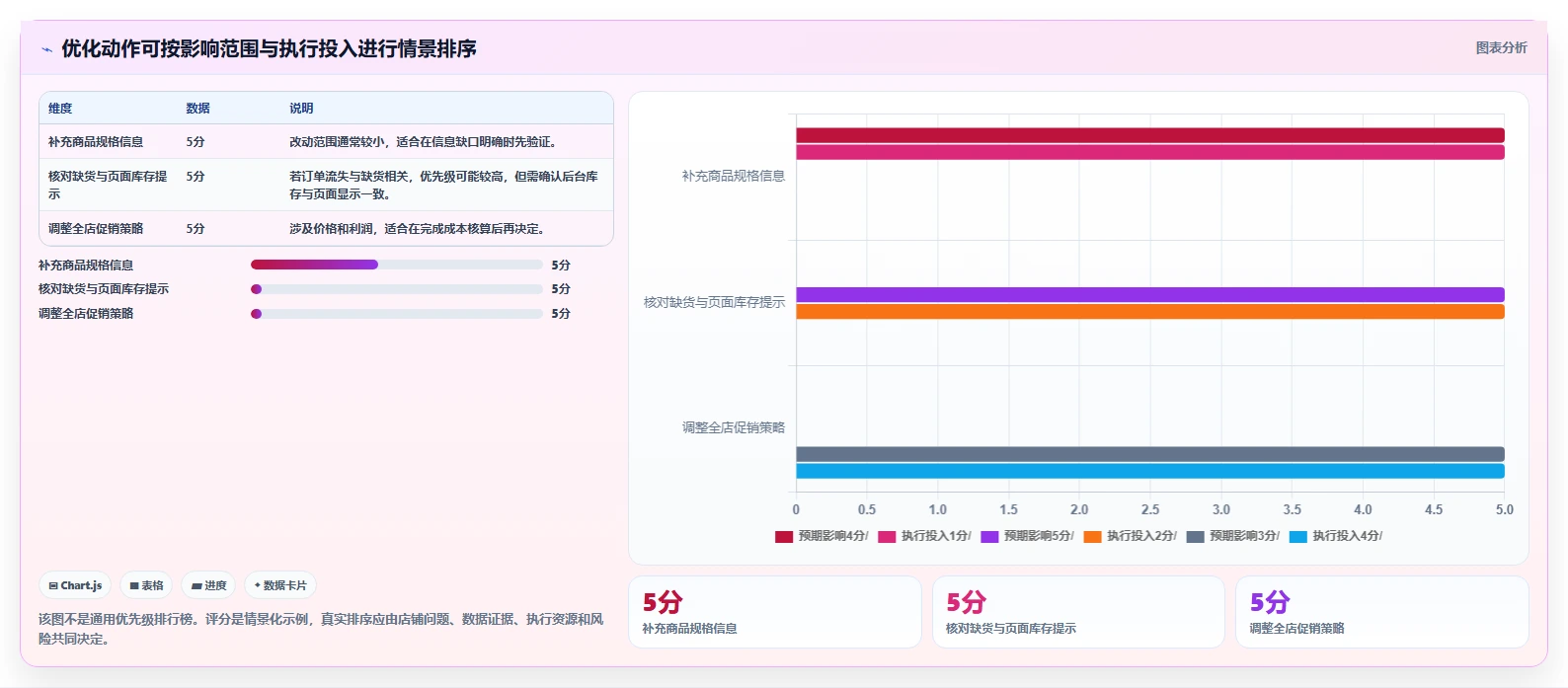The height and width of the screenshot is (688, 1568).
Task: Click the purple chart bar
Action: coord(1150,294)
